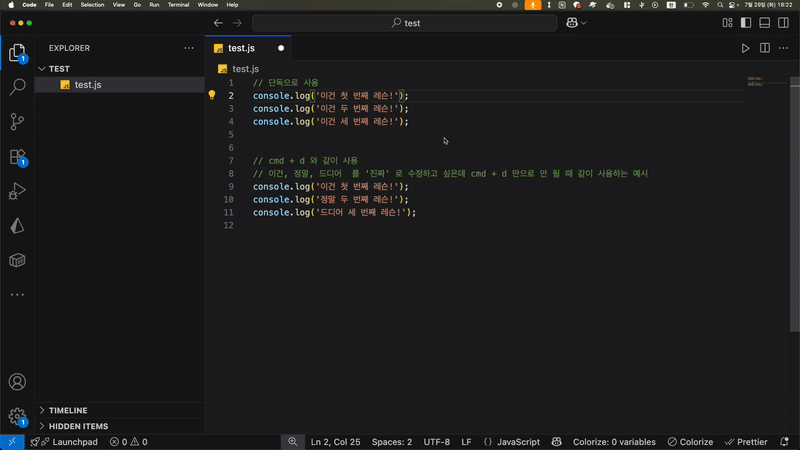The image size is (800, 450).
Task: Open the Terminal menu
Action: pyautogui.click(x=178, y=5)
